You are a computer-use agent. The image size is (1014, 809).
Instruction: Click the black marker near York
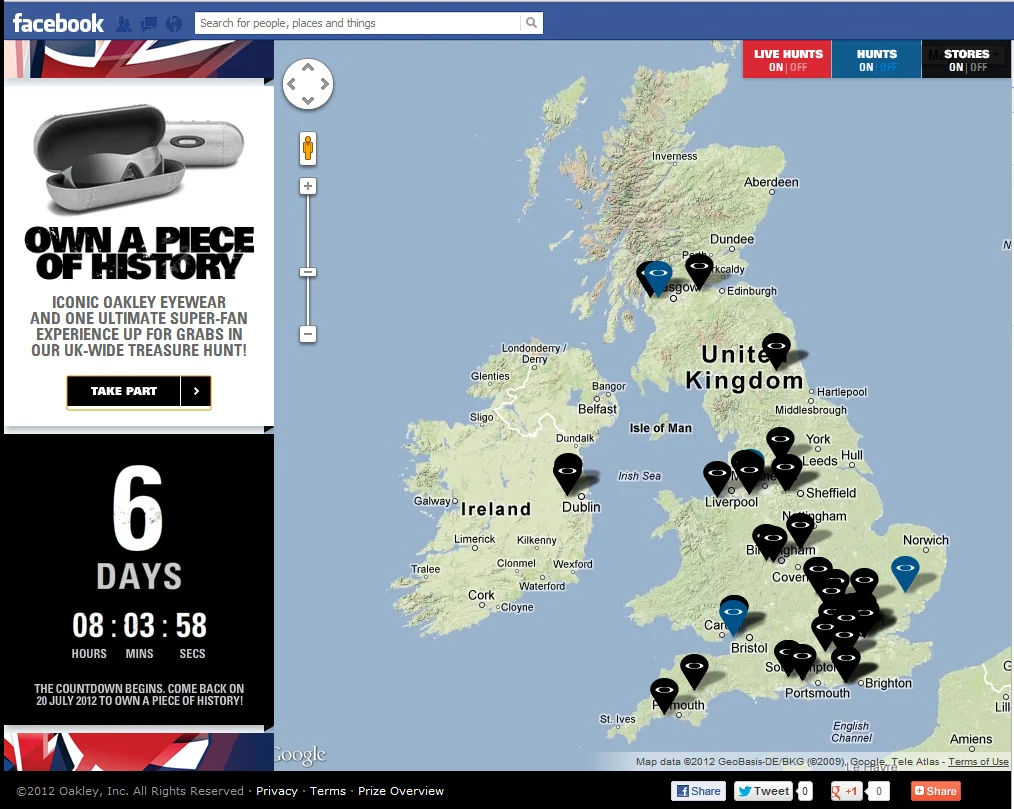coord(781,443)
